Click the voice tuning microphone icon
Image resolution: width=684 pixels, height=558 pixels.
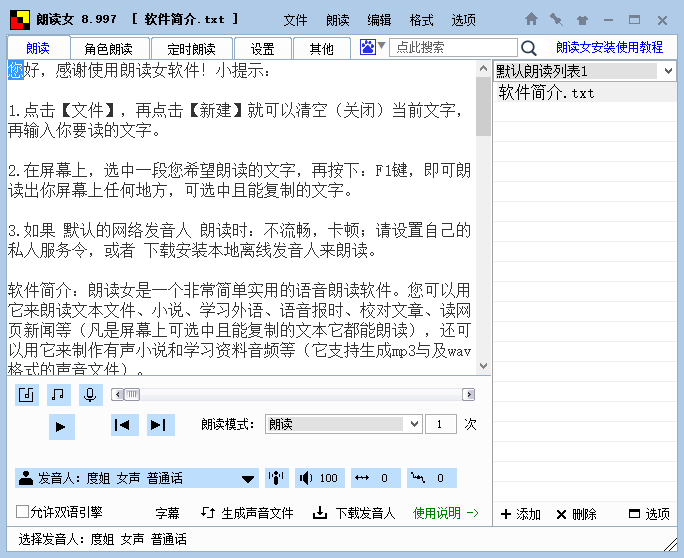coord(277,478)
